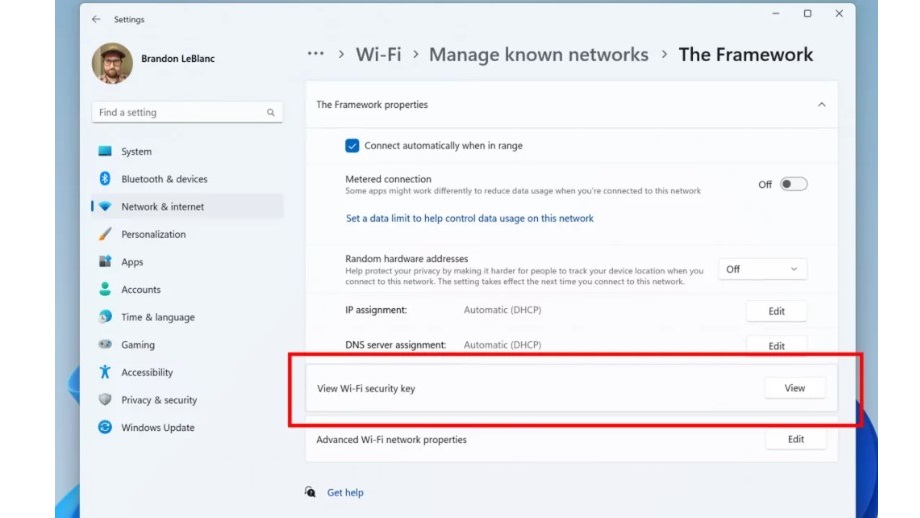Viewport: 920px width, 518px height.
Task: Open Random hardware addresses dropdown
Action: coord(762,269)
